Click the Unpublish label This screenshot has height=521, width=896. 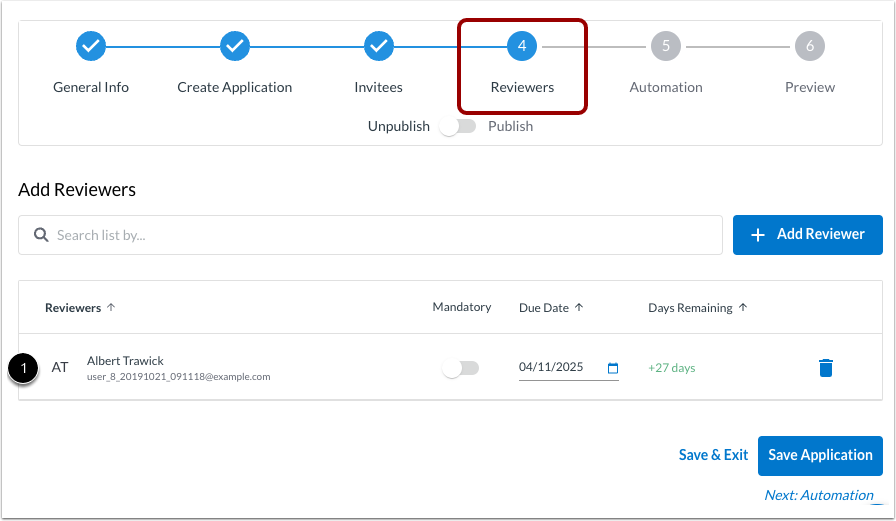[x=398, y=126]
